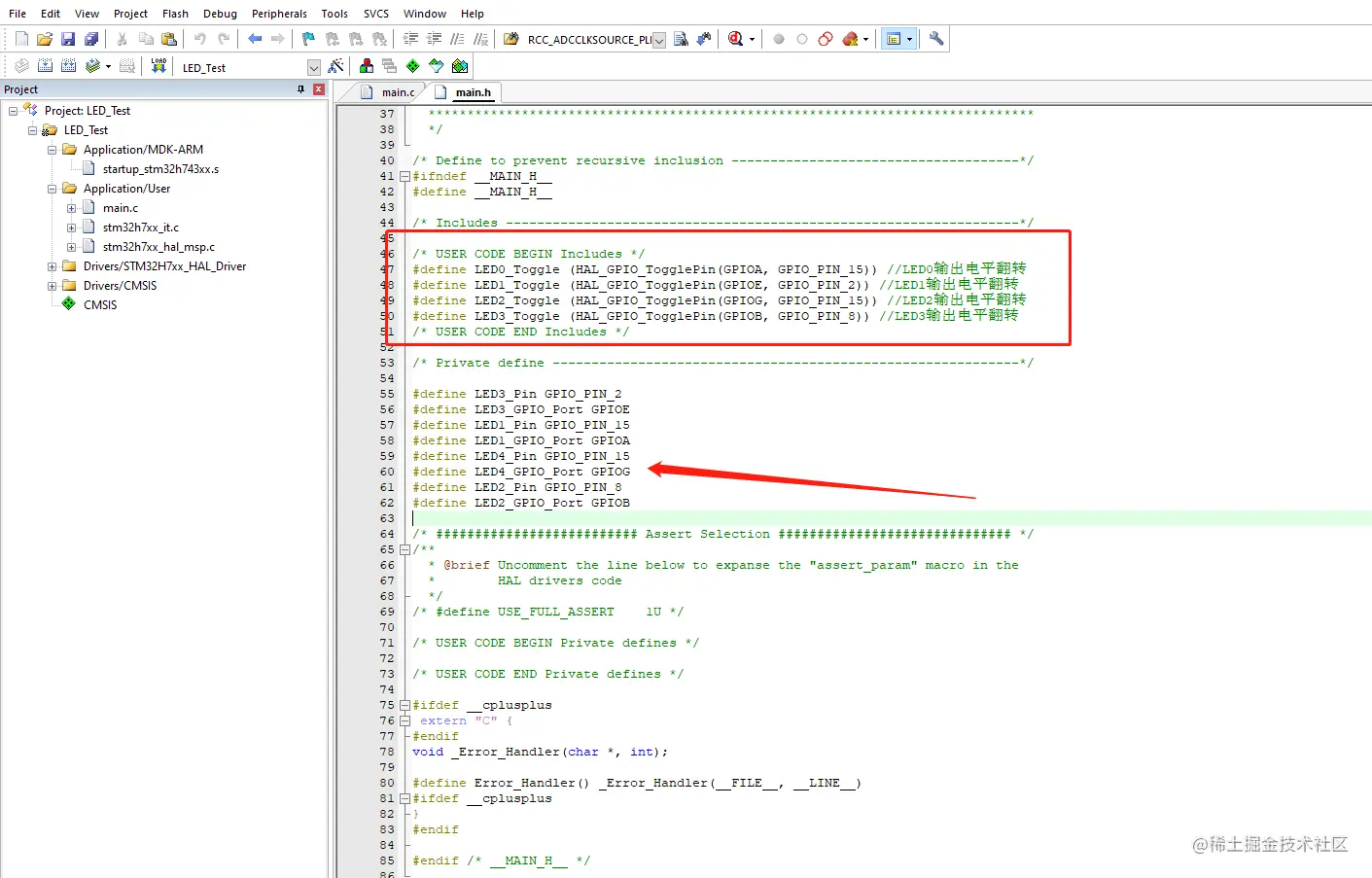Launch the Pack Installer icon

point(460,66)
